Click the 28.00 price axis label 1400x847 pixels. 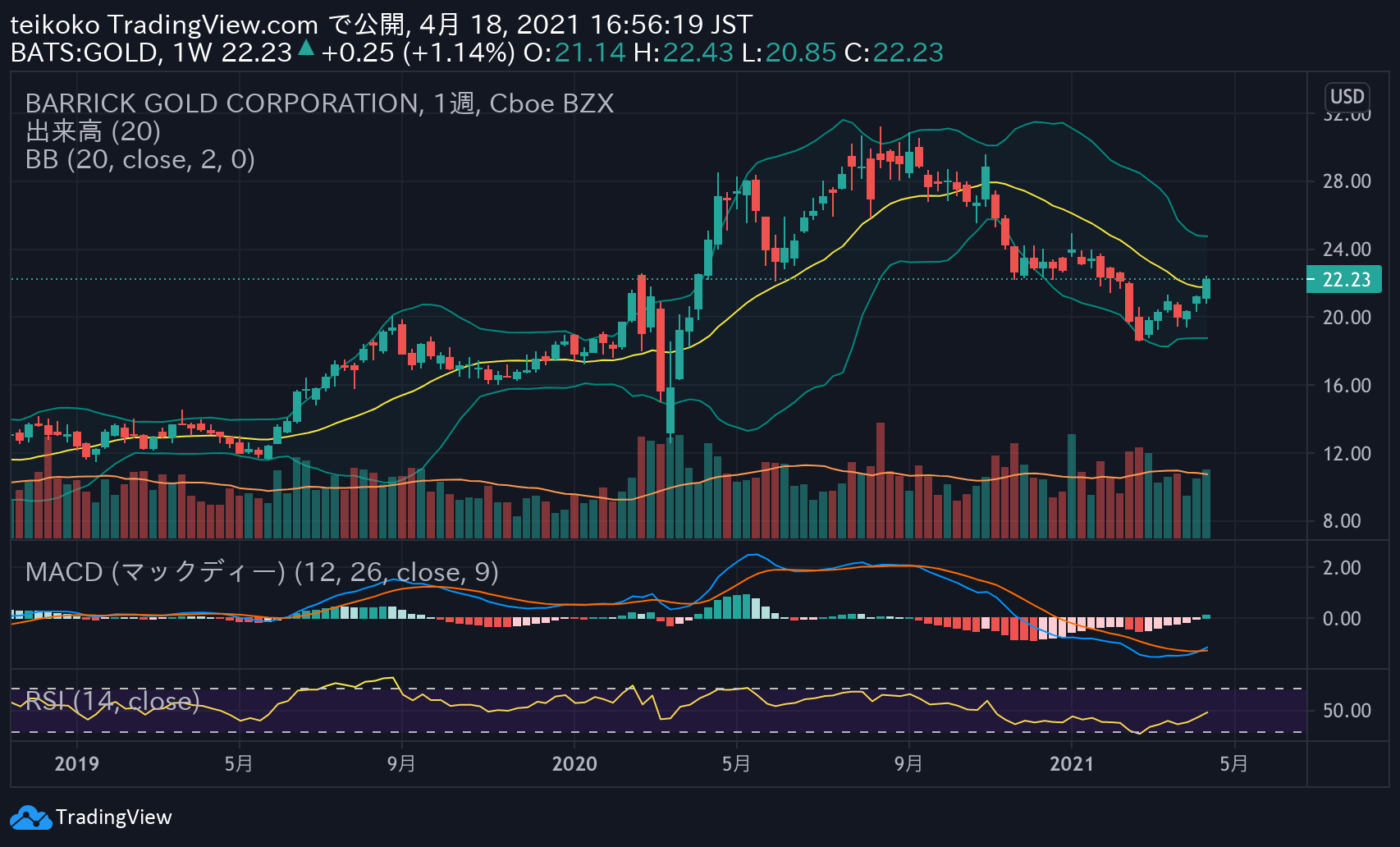(1347, 181)
